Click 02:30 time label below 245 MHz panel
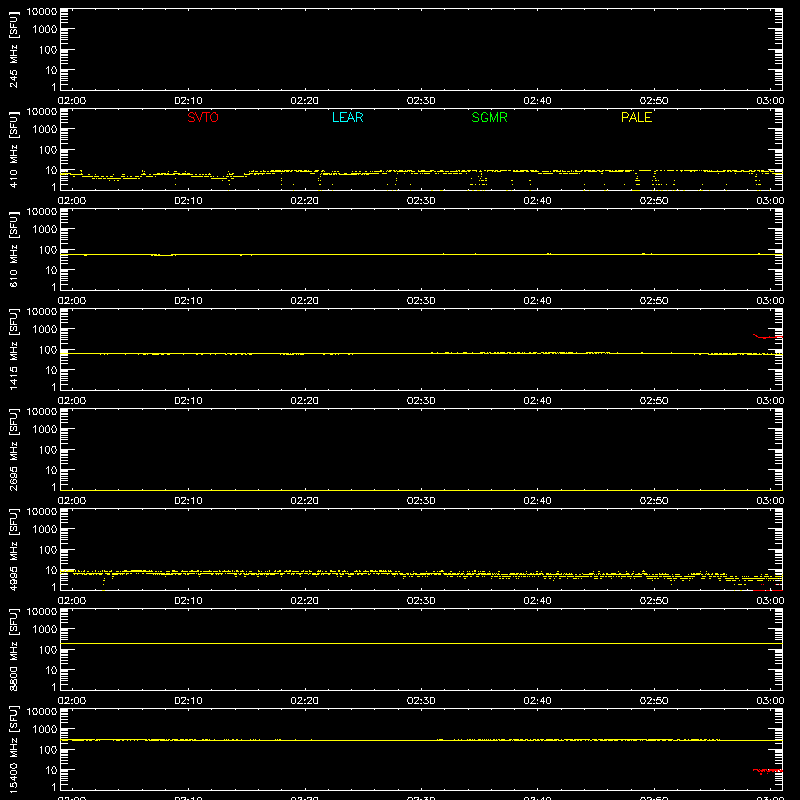The image size is (800, 800). click(421, 101)
